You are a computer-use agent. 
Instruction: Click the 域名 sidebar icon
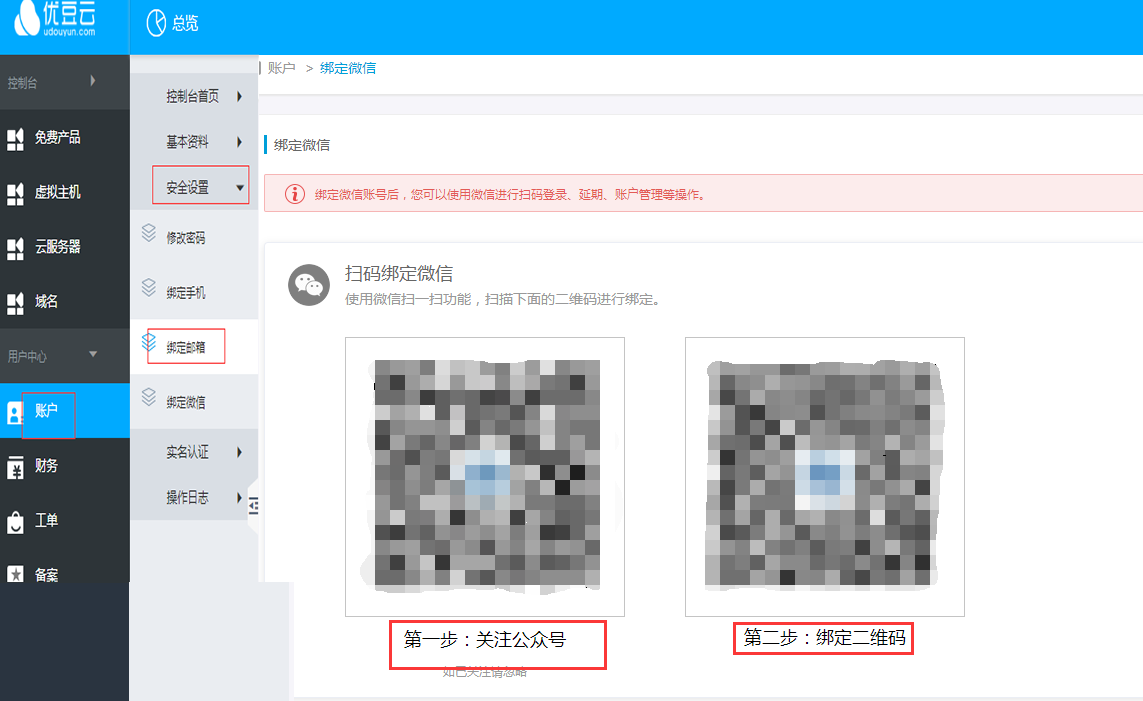15,302
